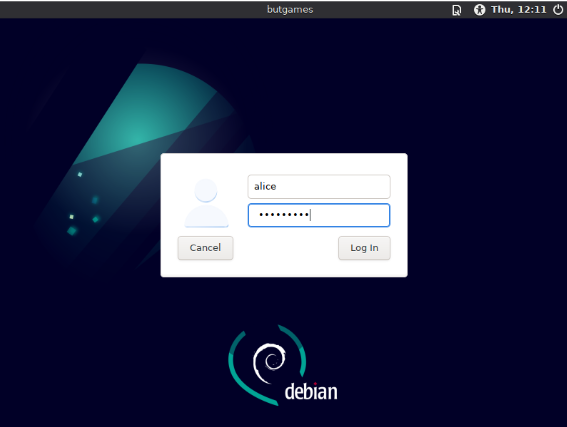This screenshot has height=427, width=567.
Task: Click the power button icon
Action: click(558, 10)
